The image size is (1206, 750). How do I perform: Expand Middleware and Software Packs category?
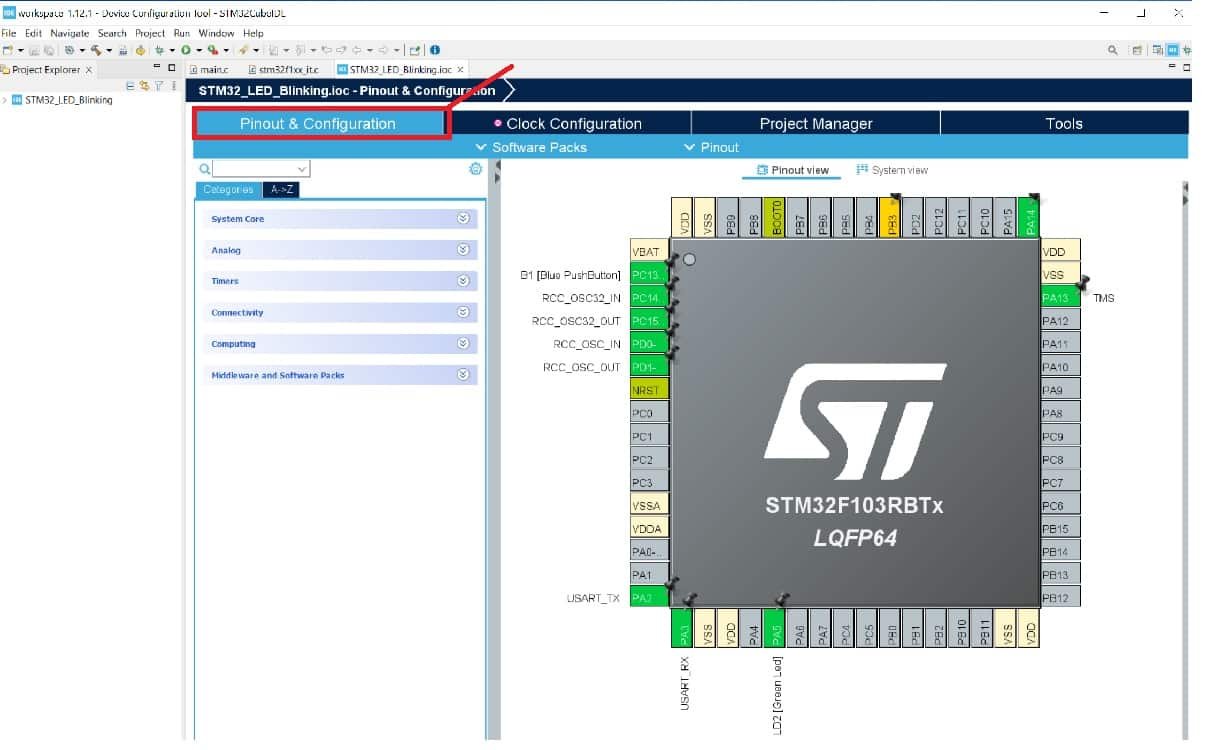[340, 375]
